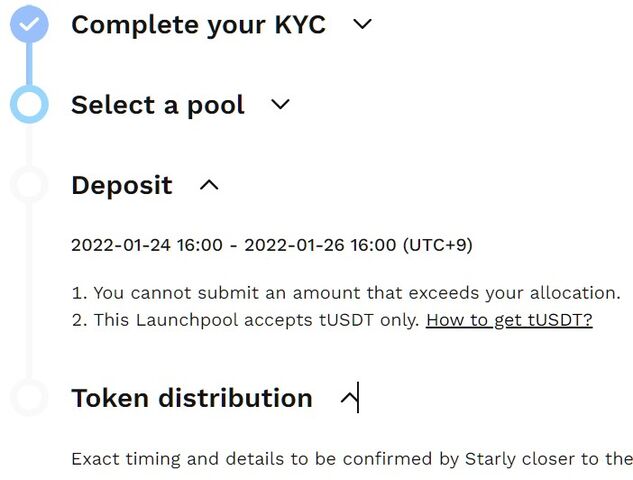Click the Deposit heading
This screenshot has height=480, width=633.
coord(122,185)
